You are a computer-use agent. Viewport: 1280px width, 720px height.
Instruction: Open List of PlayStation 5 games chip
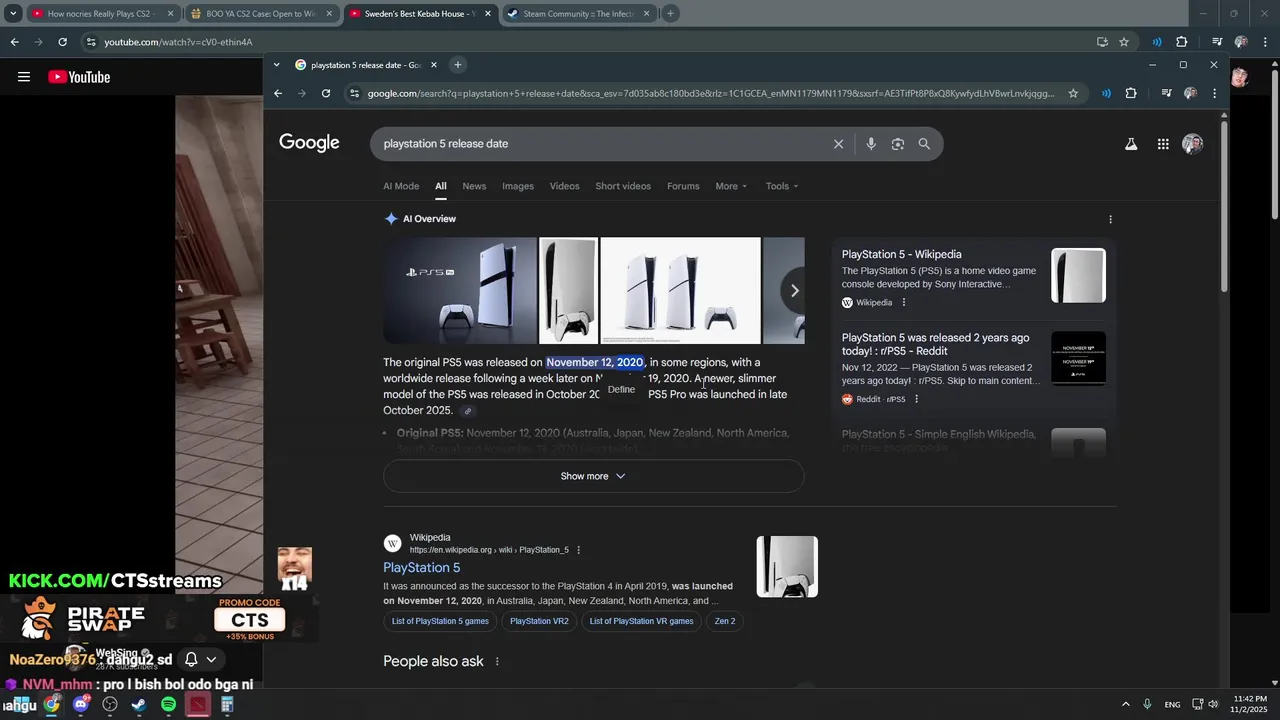tap(440, 621)
